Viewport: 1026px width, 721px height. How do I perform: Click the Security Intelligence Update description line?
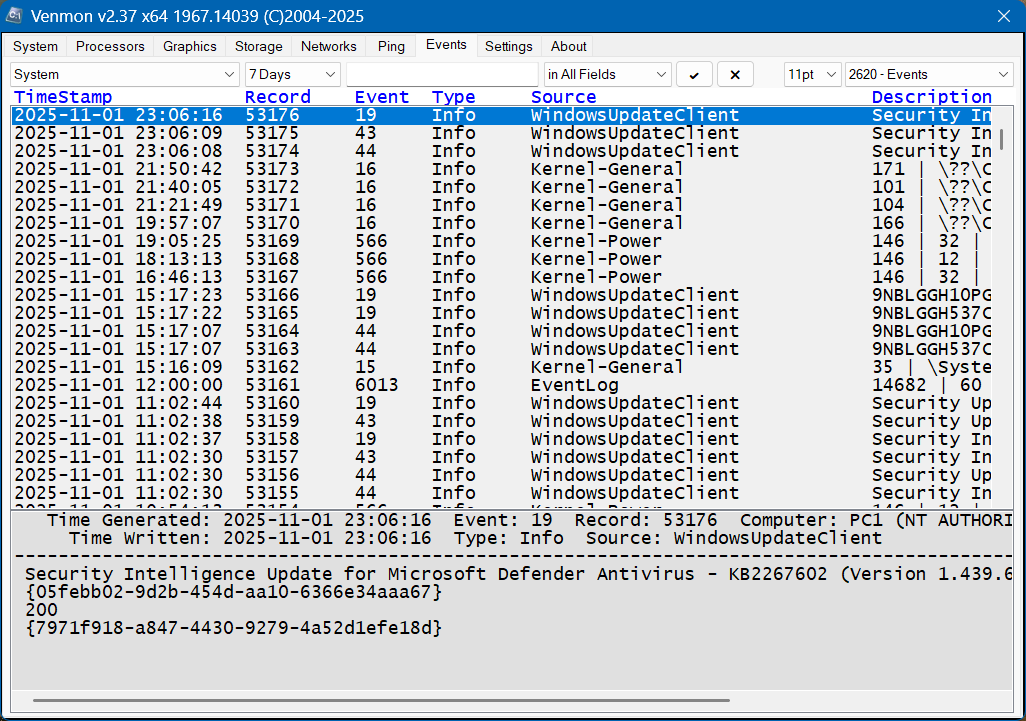518,574
